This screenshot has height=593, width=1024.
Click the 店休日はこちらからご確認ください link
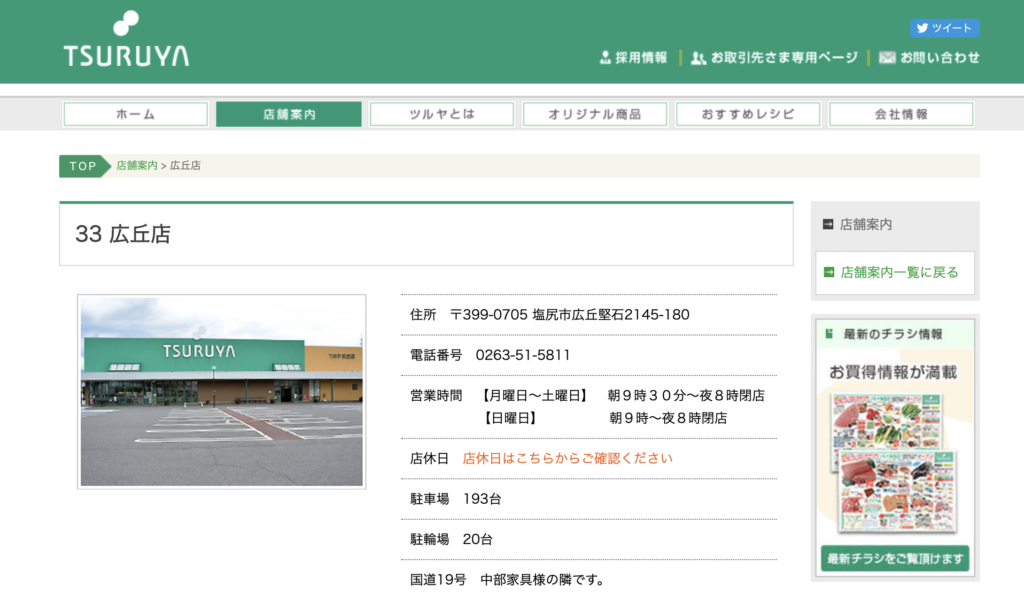point(568,458)
